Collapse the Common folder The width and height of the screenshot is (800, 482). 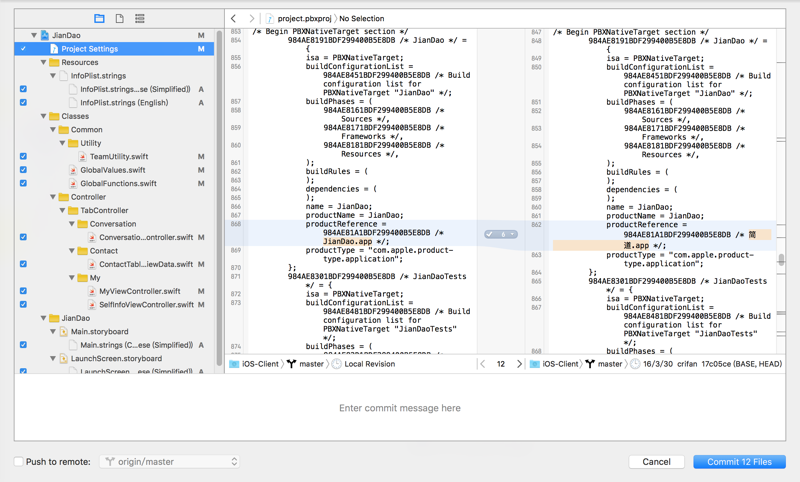tap(53, 130)
